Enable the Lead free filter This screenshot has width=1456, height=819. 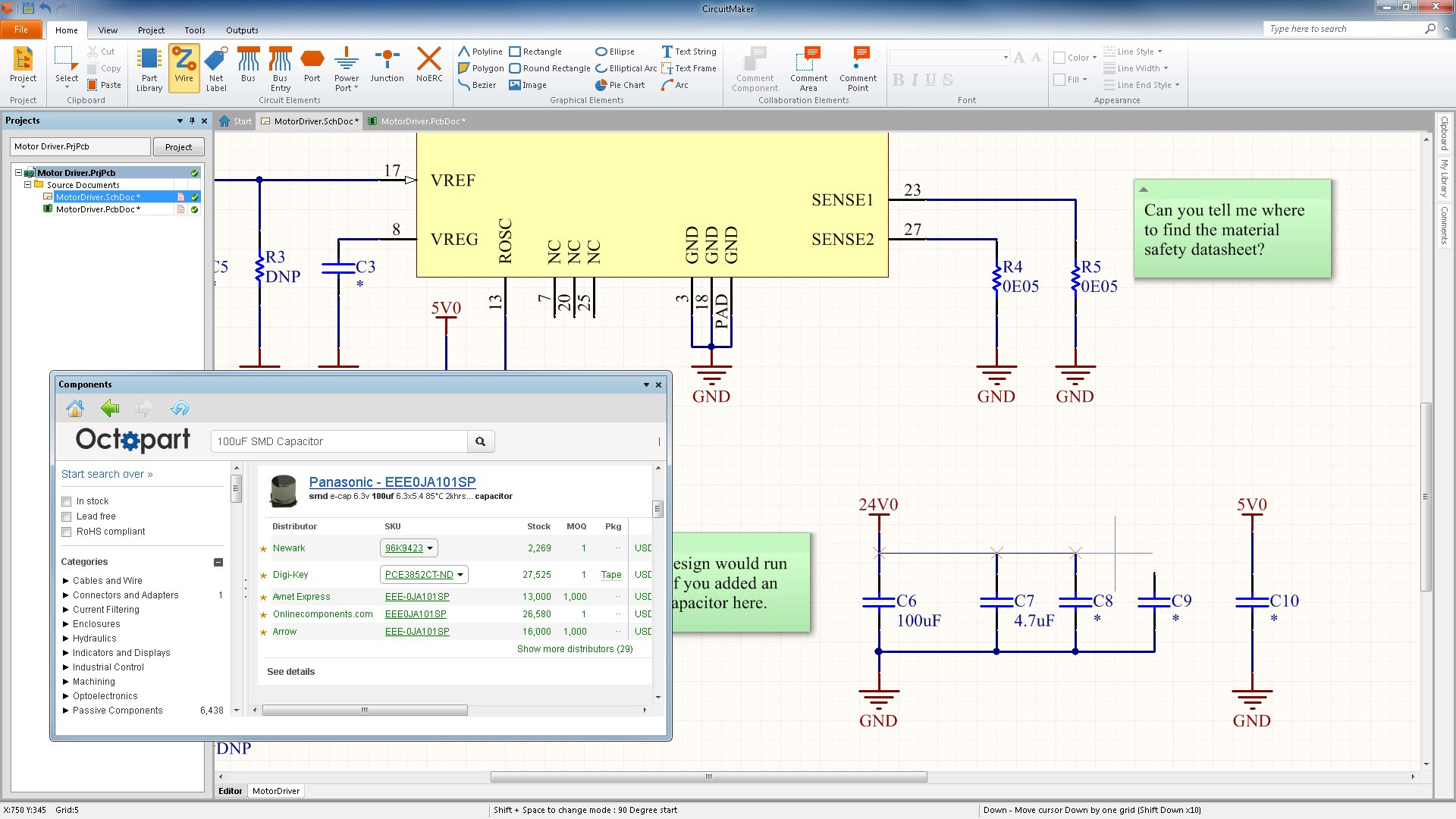coord(67,516)
